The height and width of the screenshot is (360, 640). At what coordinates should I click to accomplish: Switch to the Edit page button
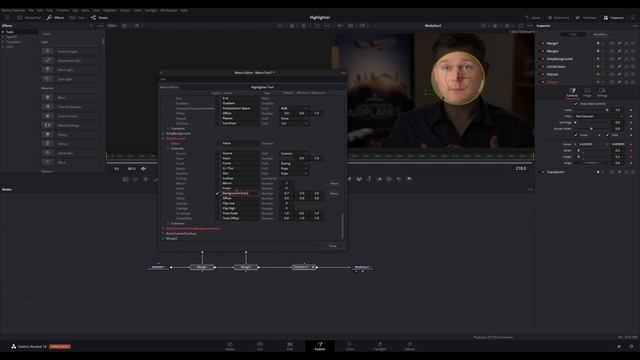290,346
